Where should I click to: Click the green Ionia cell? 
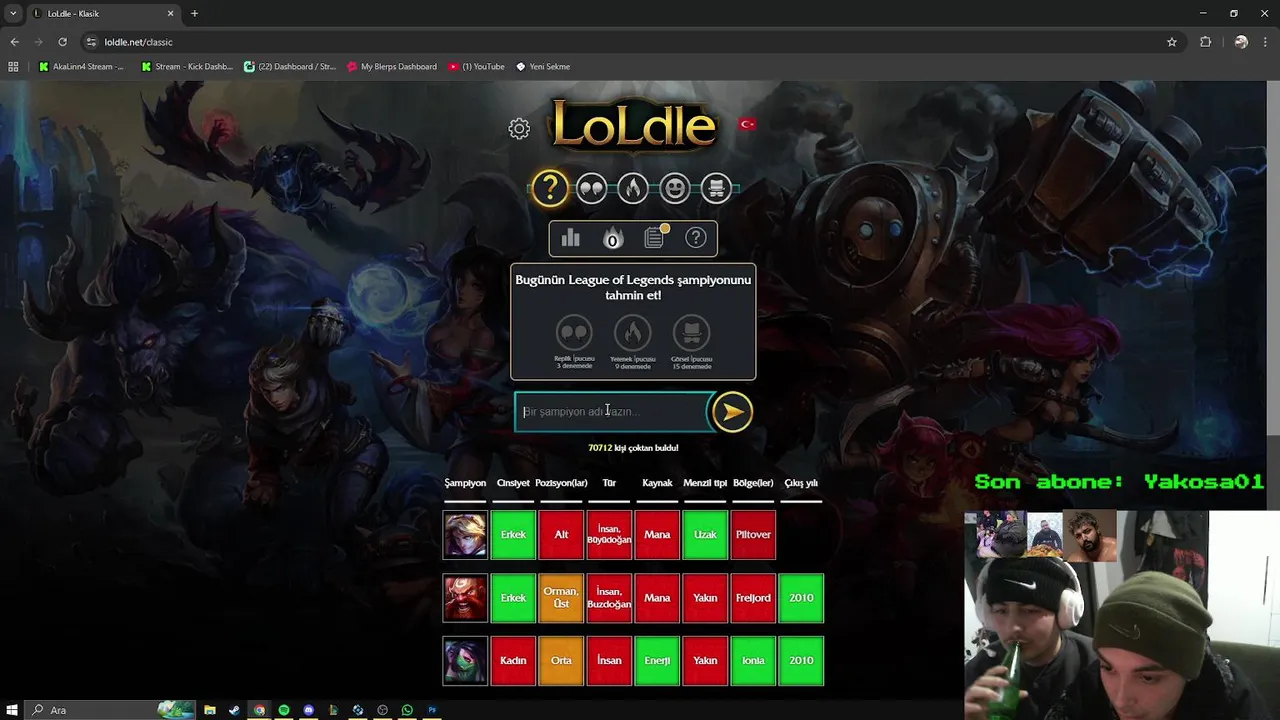click(x=753, y=661)
